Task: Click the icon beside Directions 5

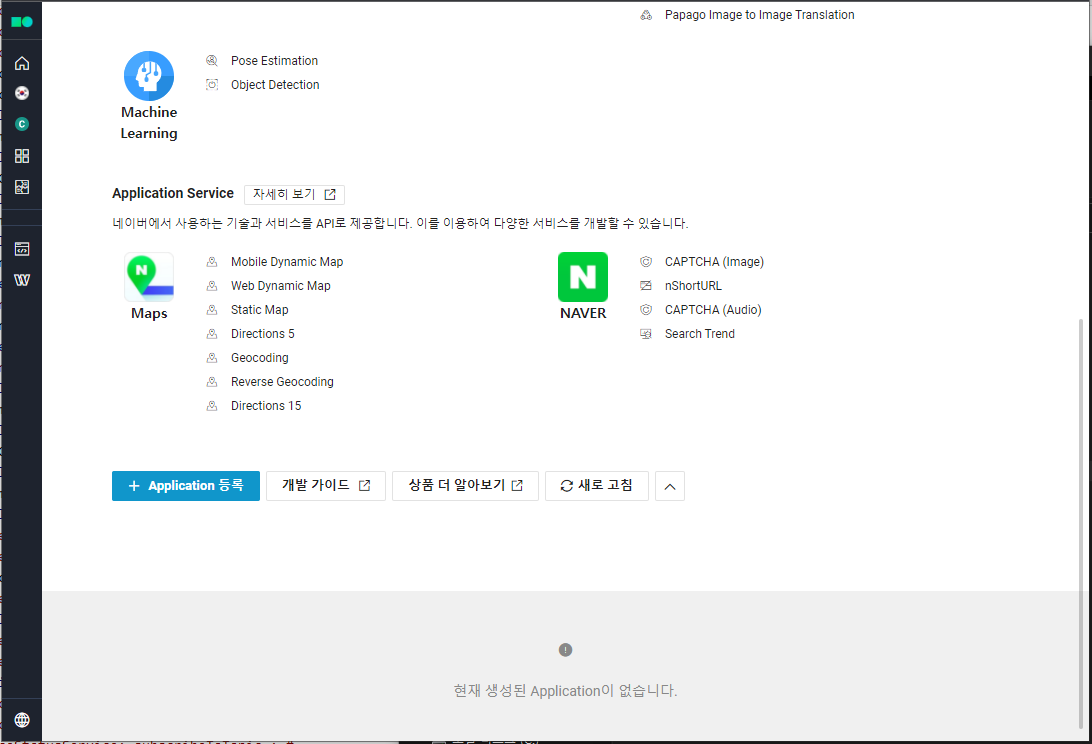Action: [212, 334]
